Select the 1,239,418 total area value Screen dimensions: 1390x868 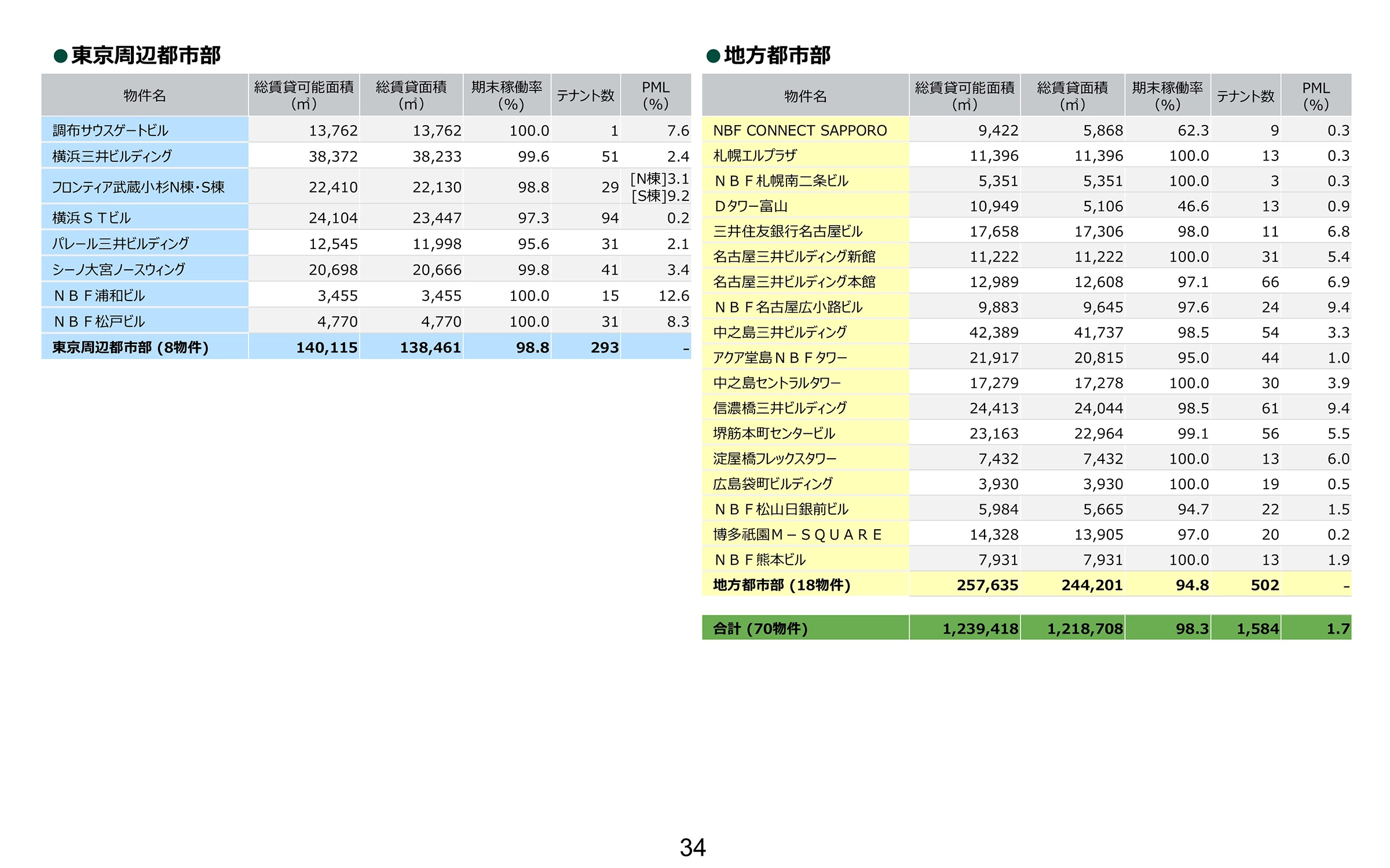980,629
